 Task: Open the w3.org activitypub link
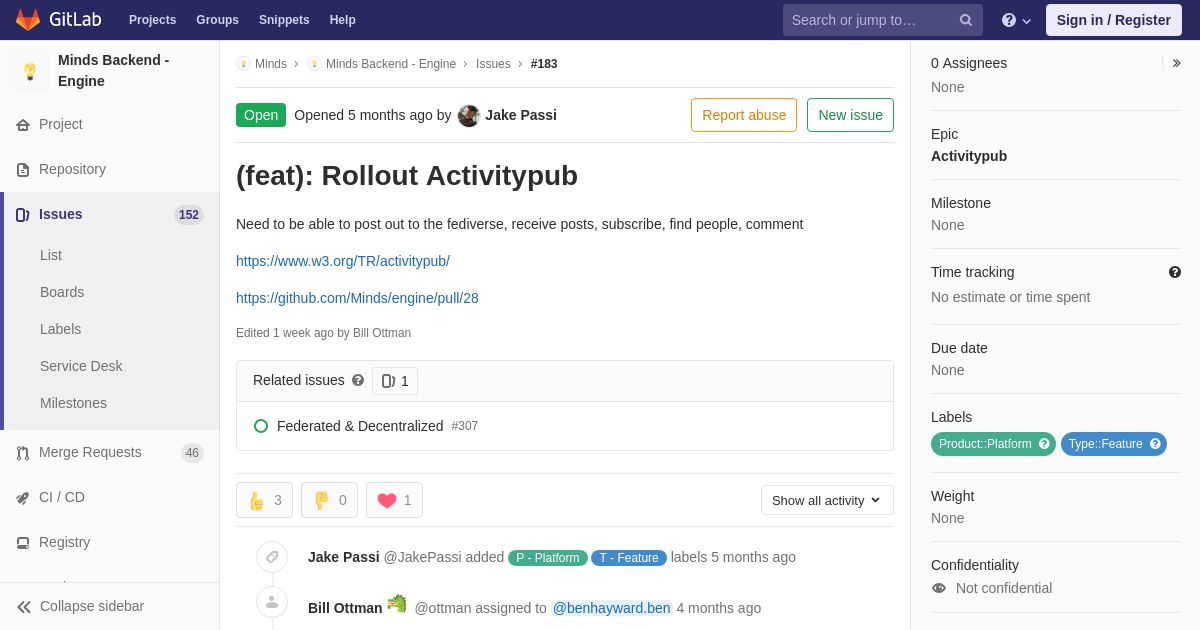[343, 261]
